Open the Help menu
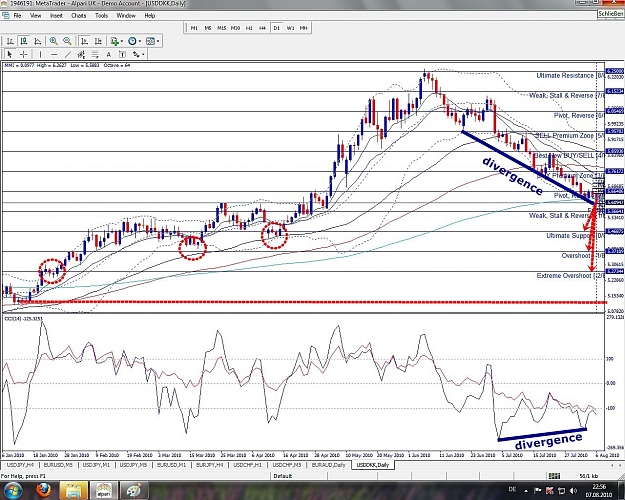Viewport: 625px width, 500px height. pyautogui.click(x=149, y=16)
